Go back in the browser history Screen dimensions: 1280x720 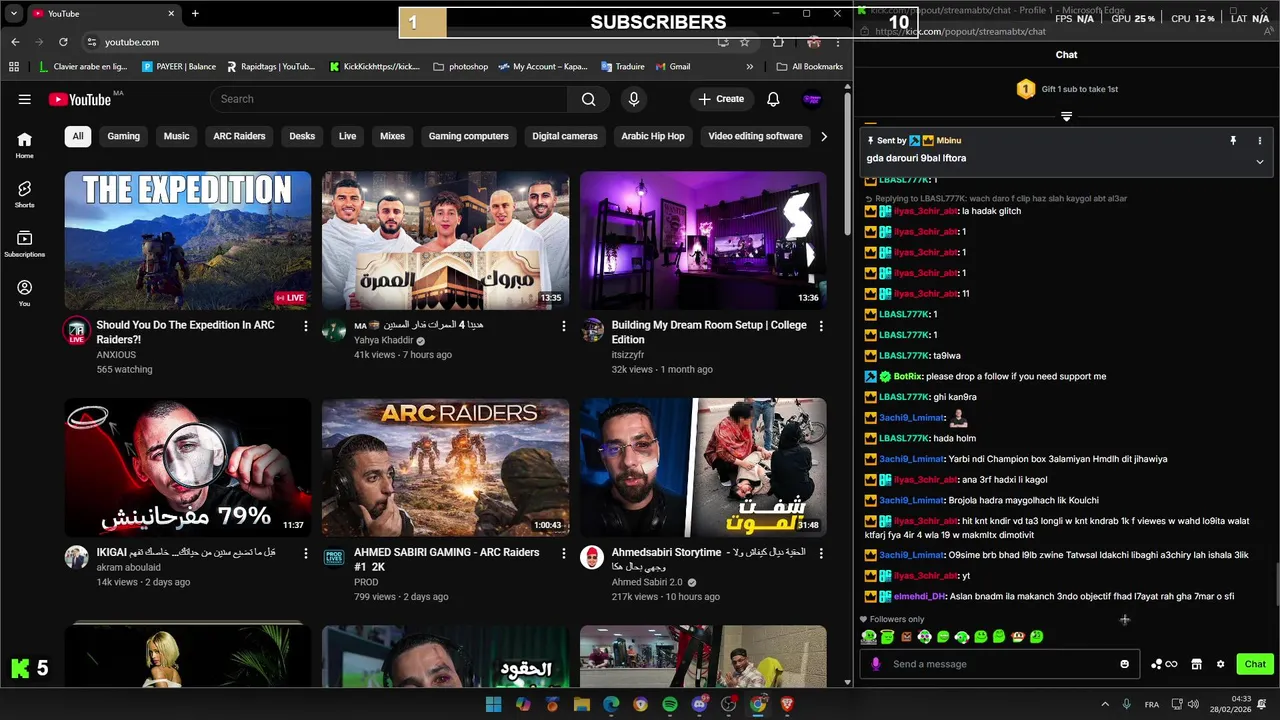15,42
